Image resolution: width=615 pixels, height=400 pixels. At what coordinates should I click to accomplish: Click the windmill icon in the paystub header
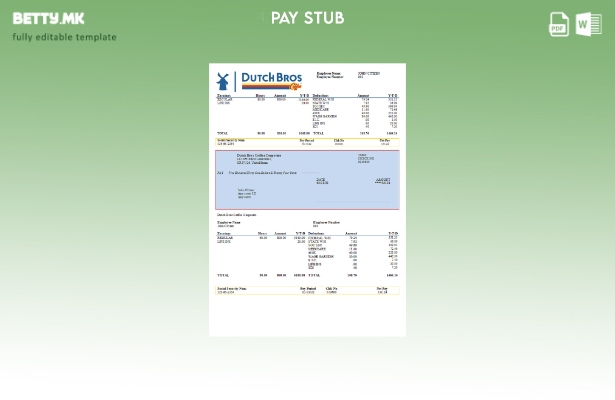pyautogui.click(x=225, y=81)
